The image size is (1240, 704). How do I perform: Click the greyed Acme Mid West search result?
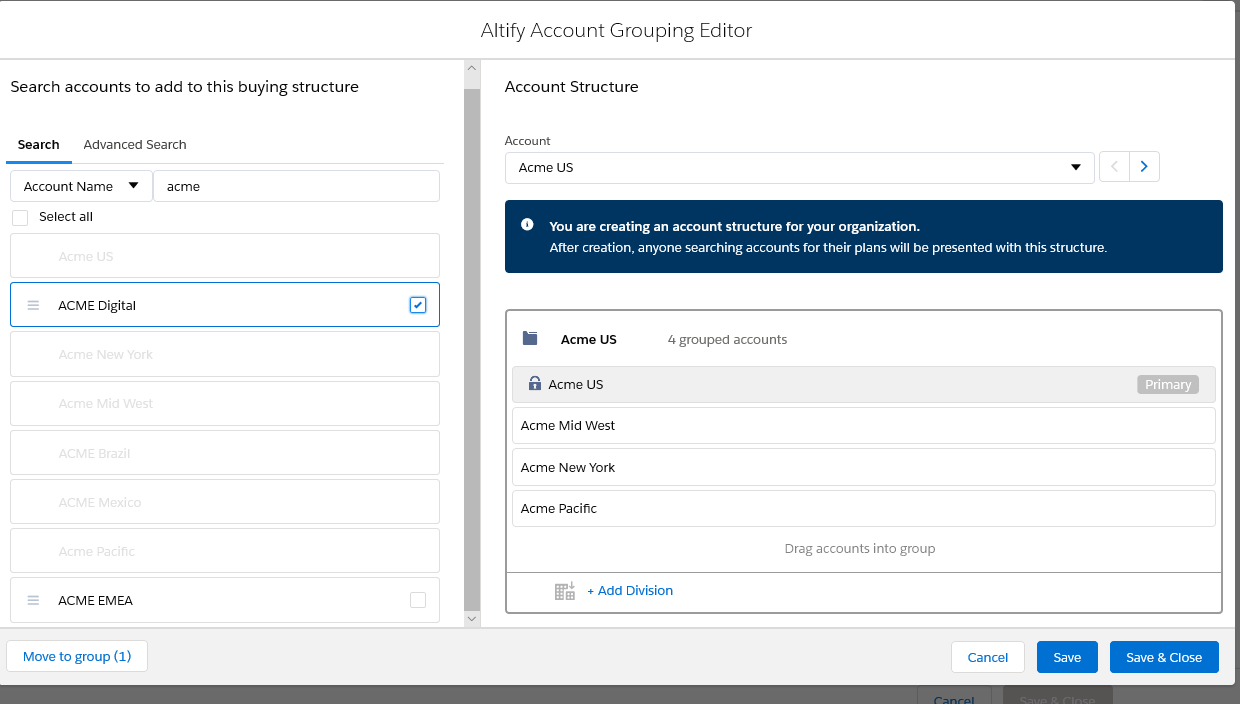[x=225, y=403]
